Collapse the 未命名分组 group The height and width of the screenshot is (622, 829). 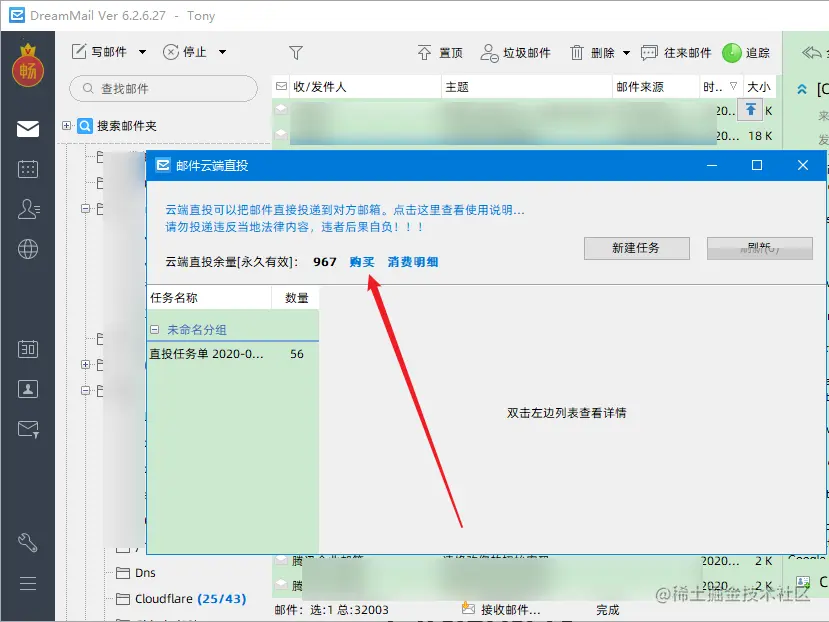[154, 330]
